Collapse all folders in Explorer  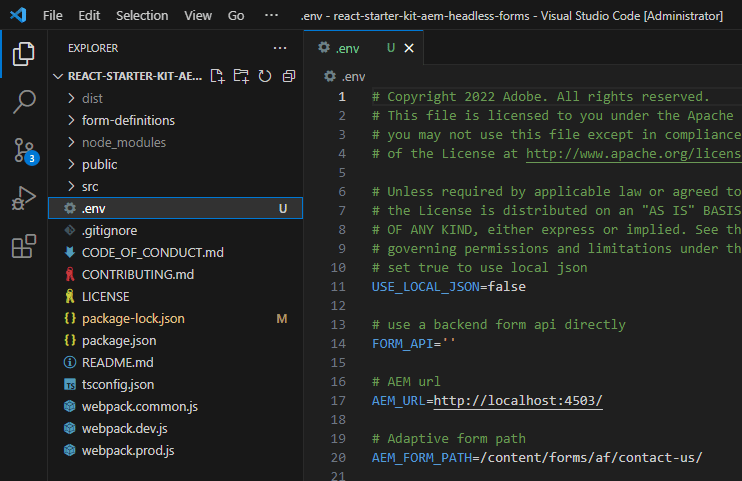tap(289, 76)
